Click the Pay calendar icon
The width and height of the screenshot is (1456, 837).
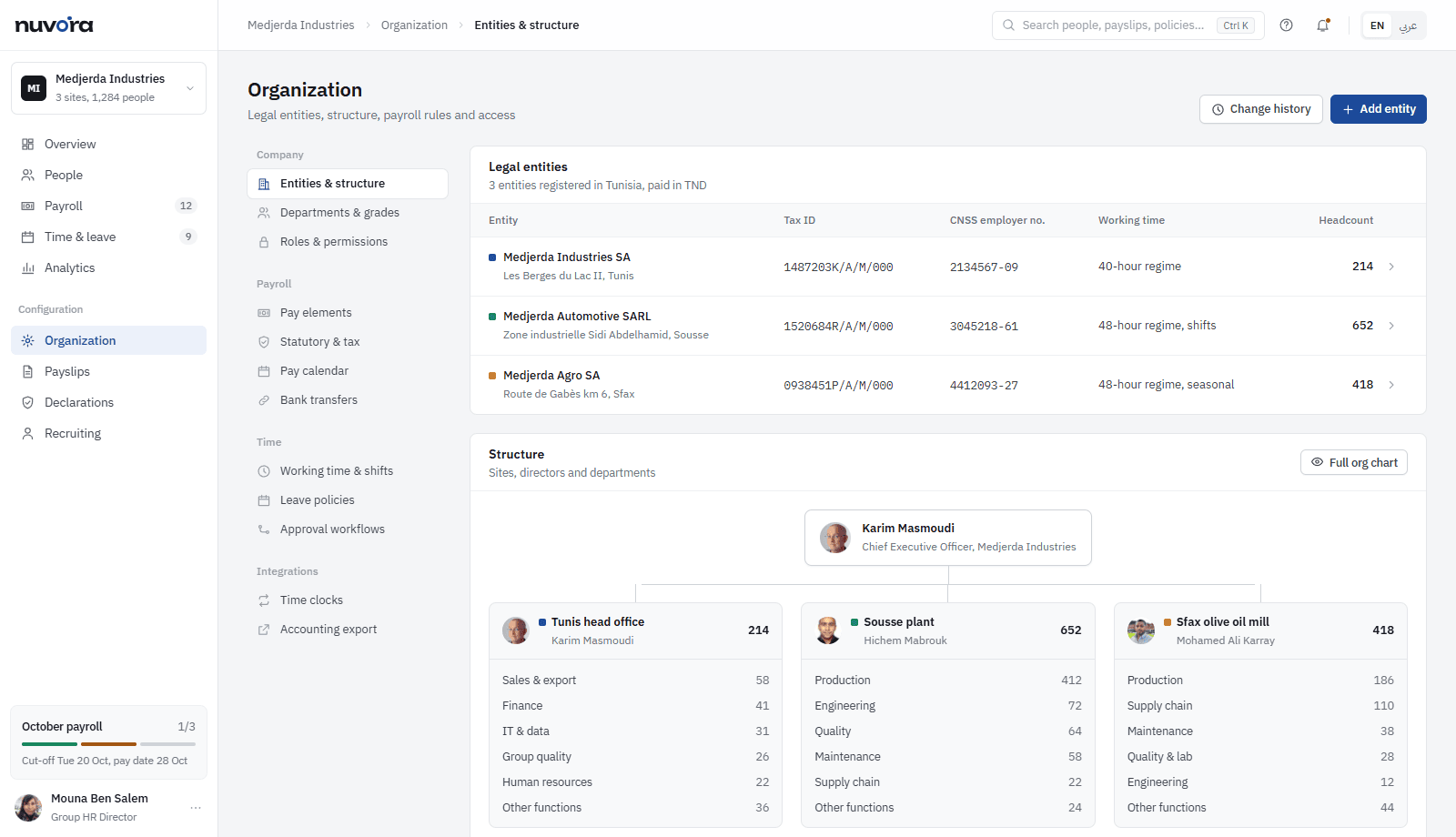[264, 371]
